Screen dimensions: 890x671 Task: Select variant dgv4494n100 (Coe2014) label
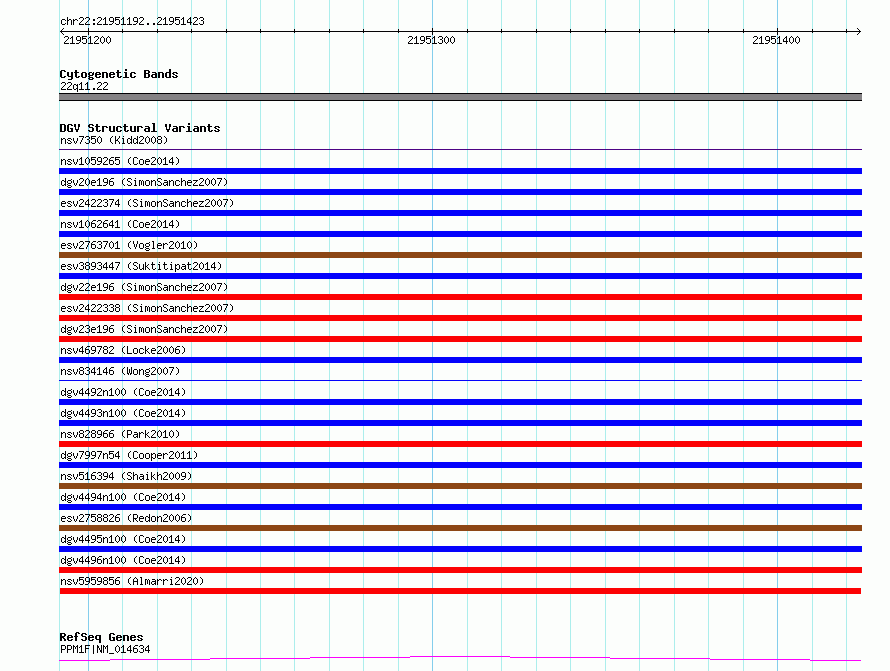point(123,497)
